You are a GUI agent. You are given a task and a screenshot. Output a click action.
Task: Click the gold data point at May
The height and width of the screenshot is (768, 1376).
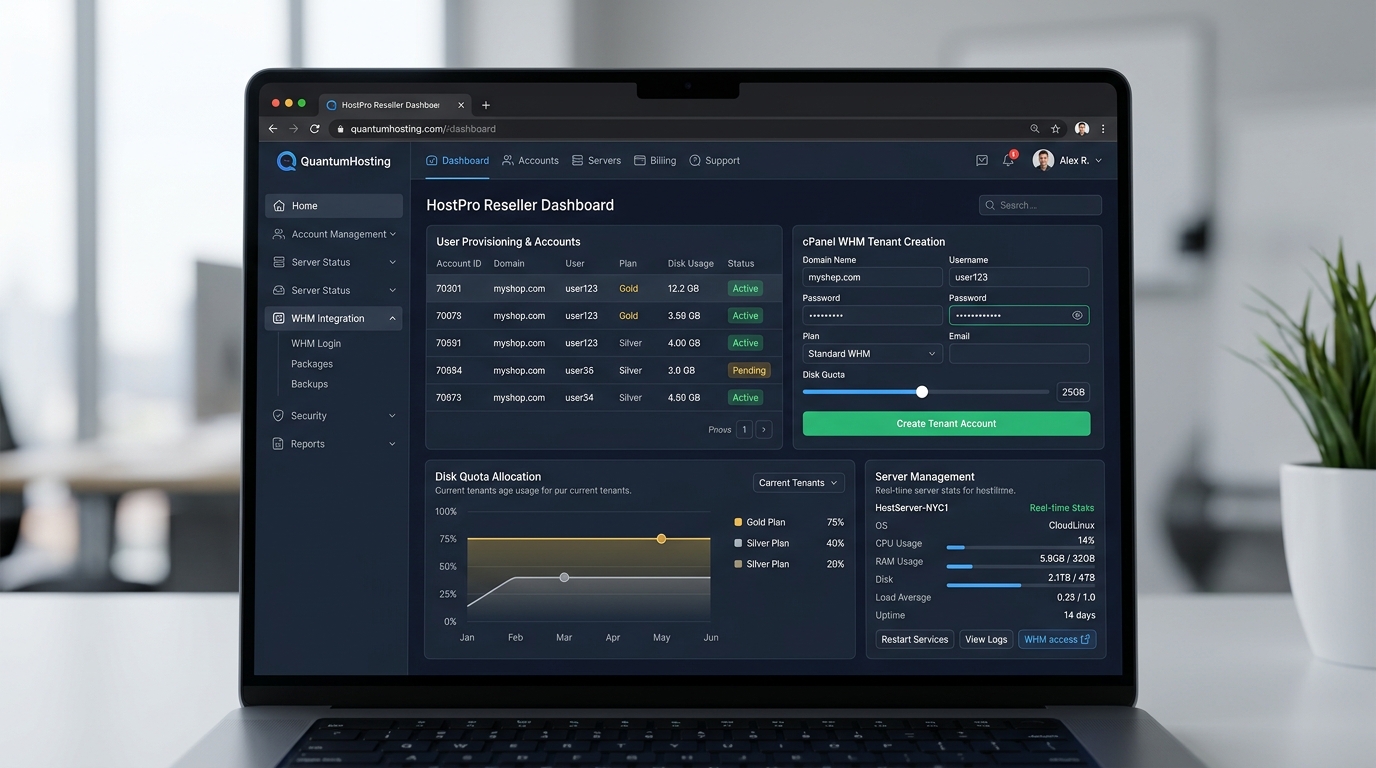661,539
